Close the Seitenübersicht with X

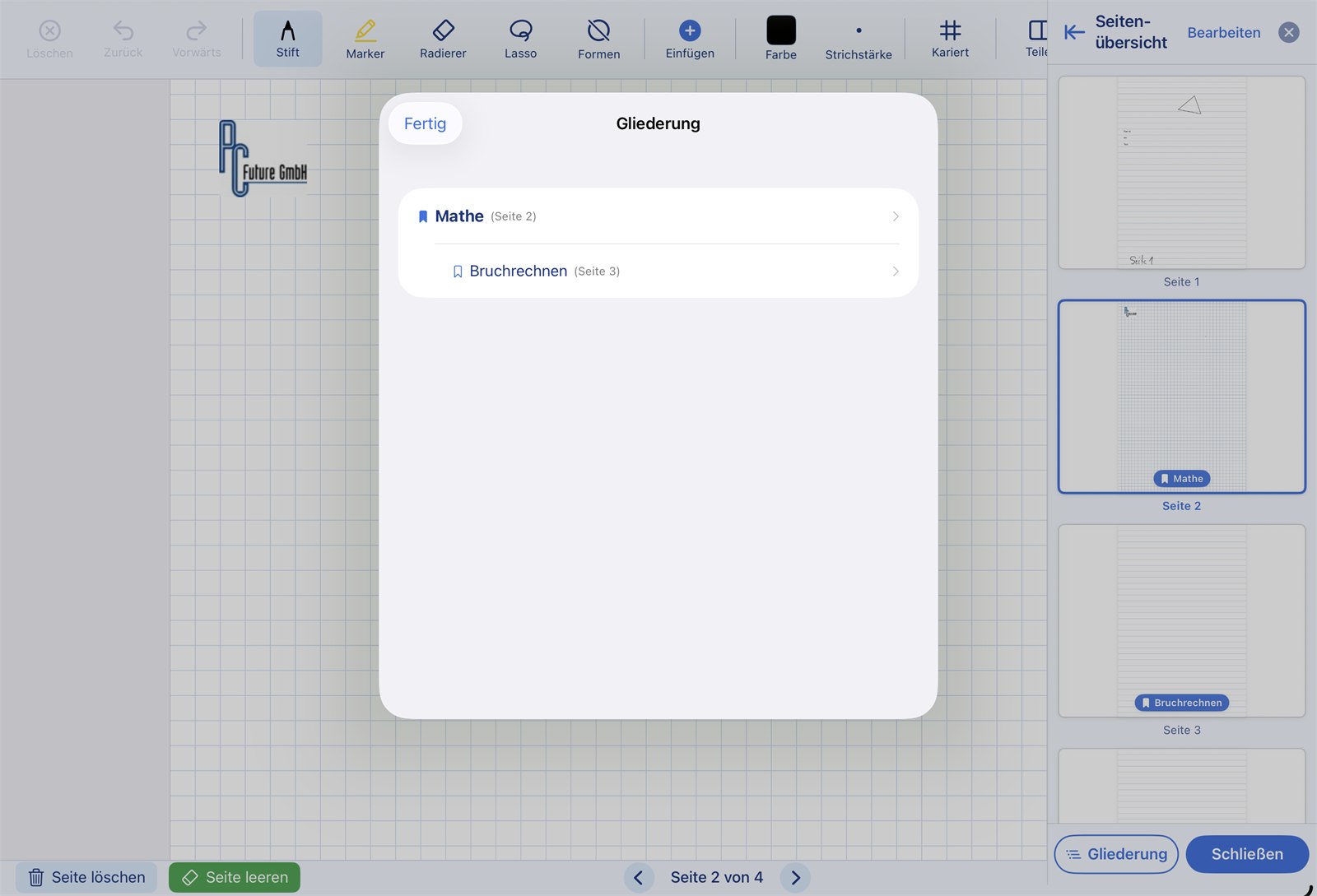click(x=1289, y=32)
